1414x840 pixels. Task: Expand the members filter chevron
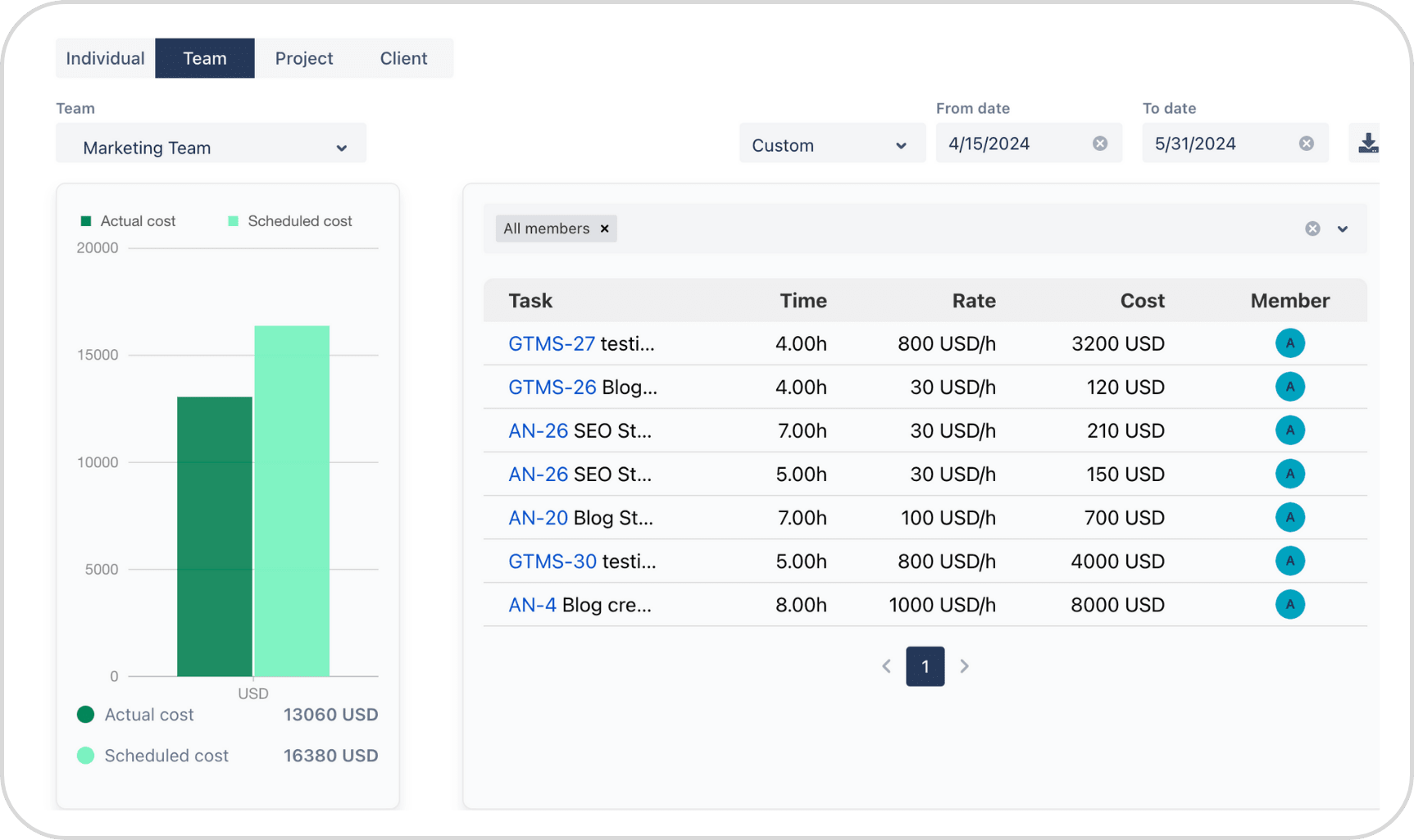[1343, 229]
